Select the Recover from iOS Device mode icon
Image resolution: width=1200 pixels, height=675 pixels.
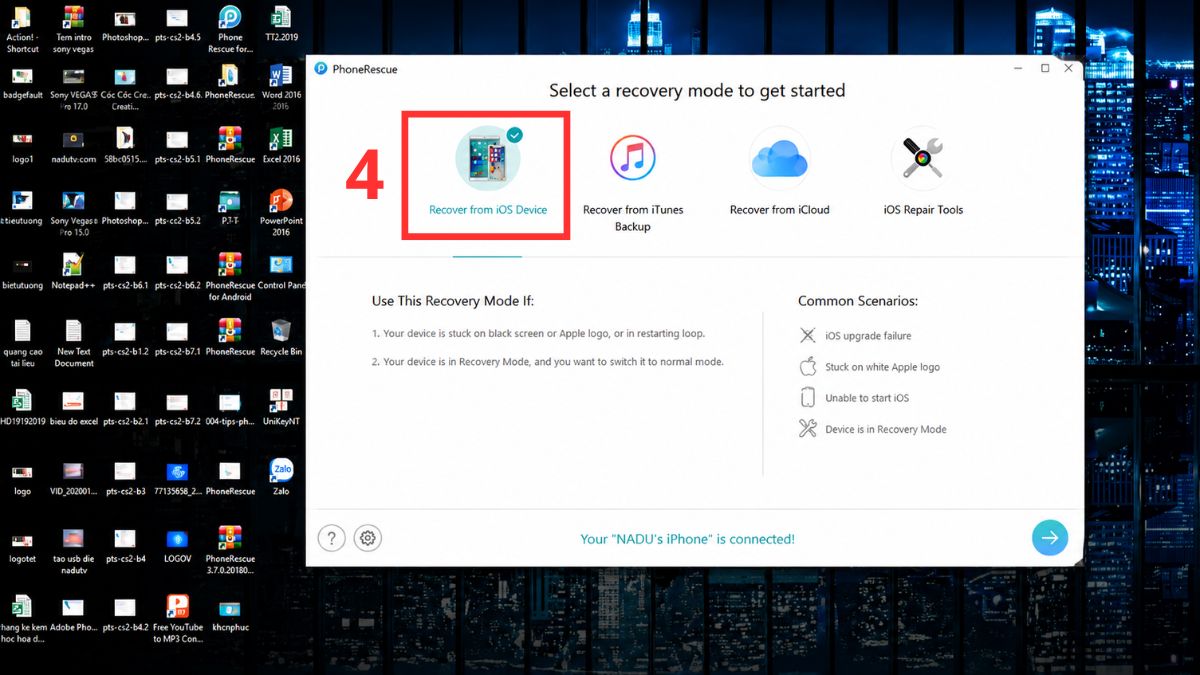(x=487, y=159)
